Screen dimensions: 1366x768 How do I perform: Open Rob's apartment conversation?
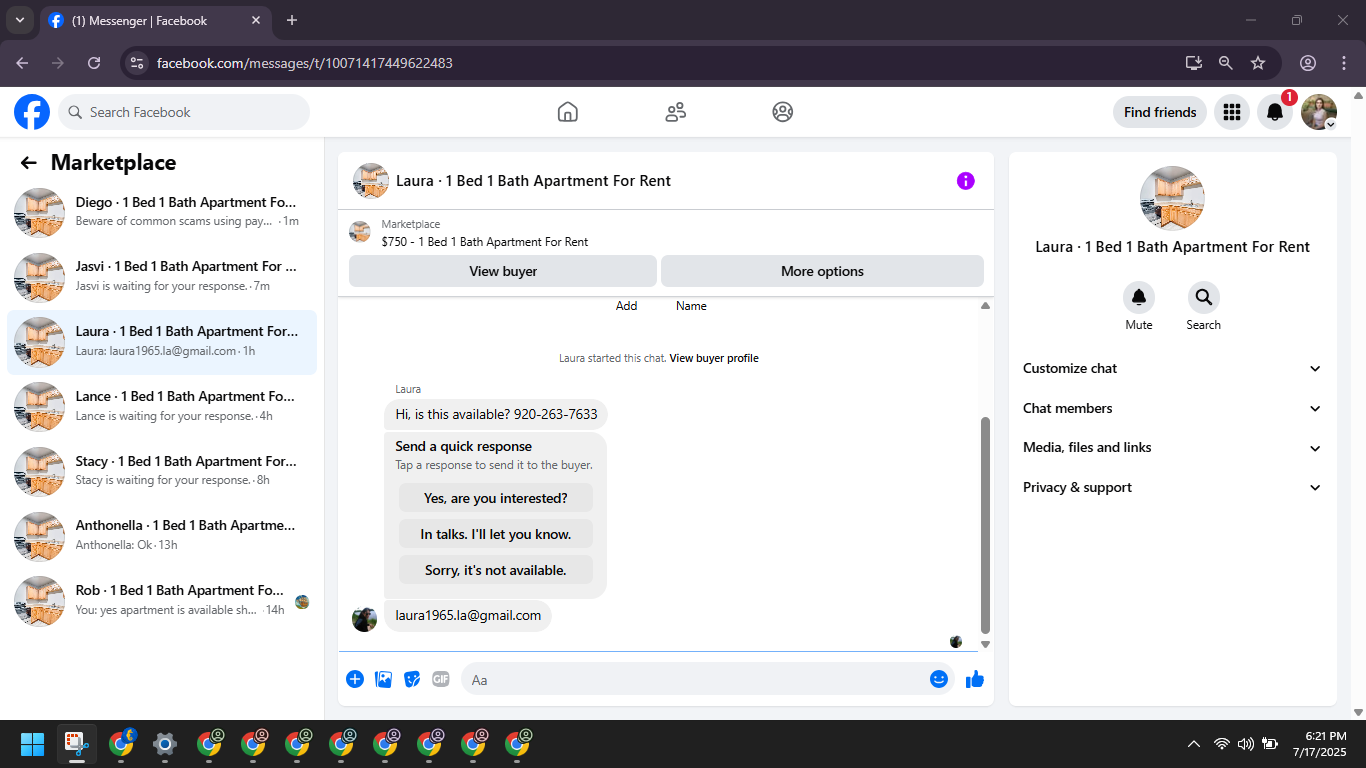tap(162, 601)
